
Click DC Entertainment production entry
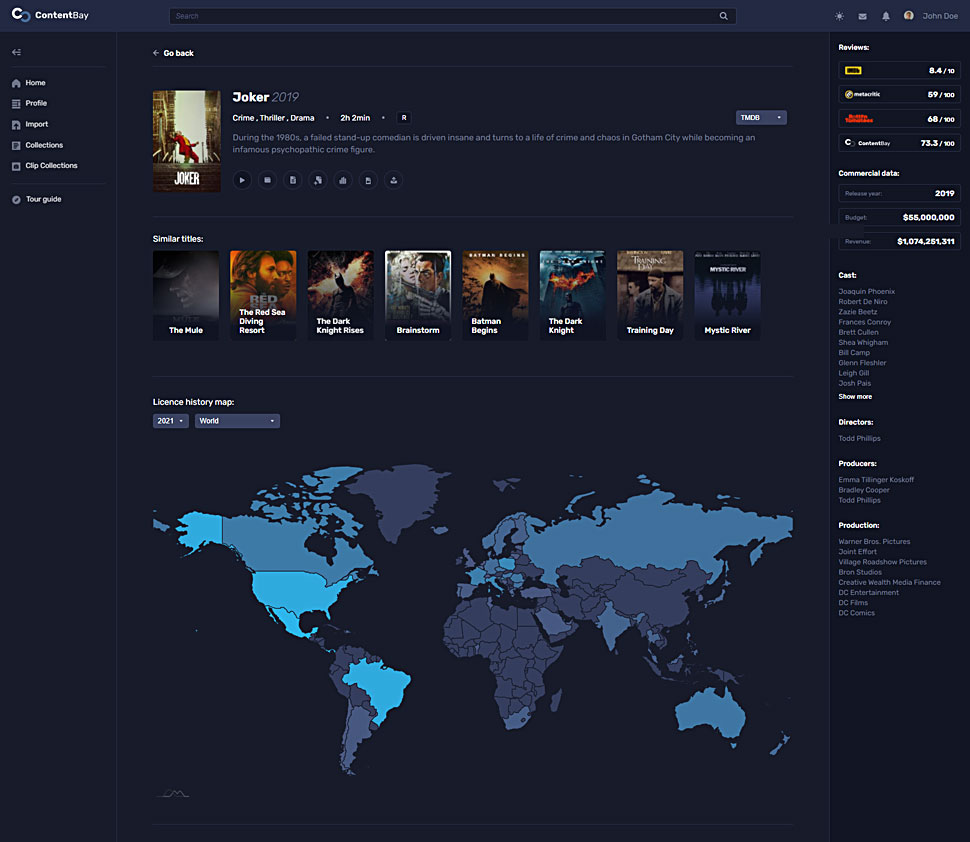pos(869,593)
